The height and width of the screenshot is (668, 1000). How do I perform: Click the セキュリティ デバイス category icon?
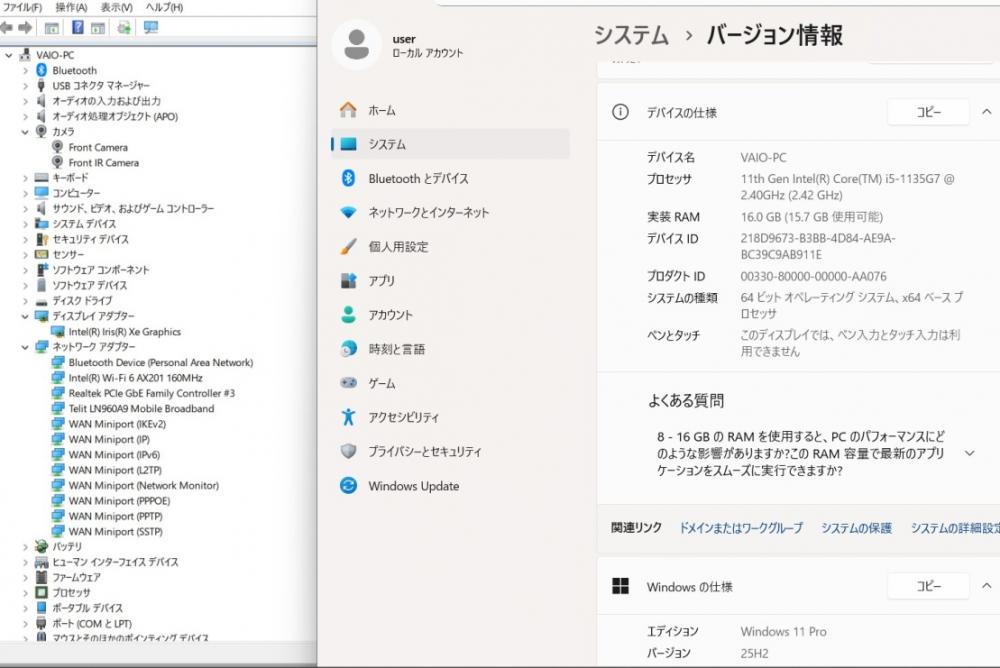(41, 239)
